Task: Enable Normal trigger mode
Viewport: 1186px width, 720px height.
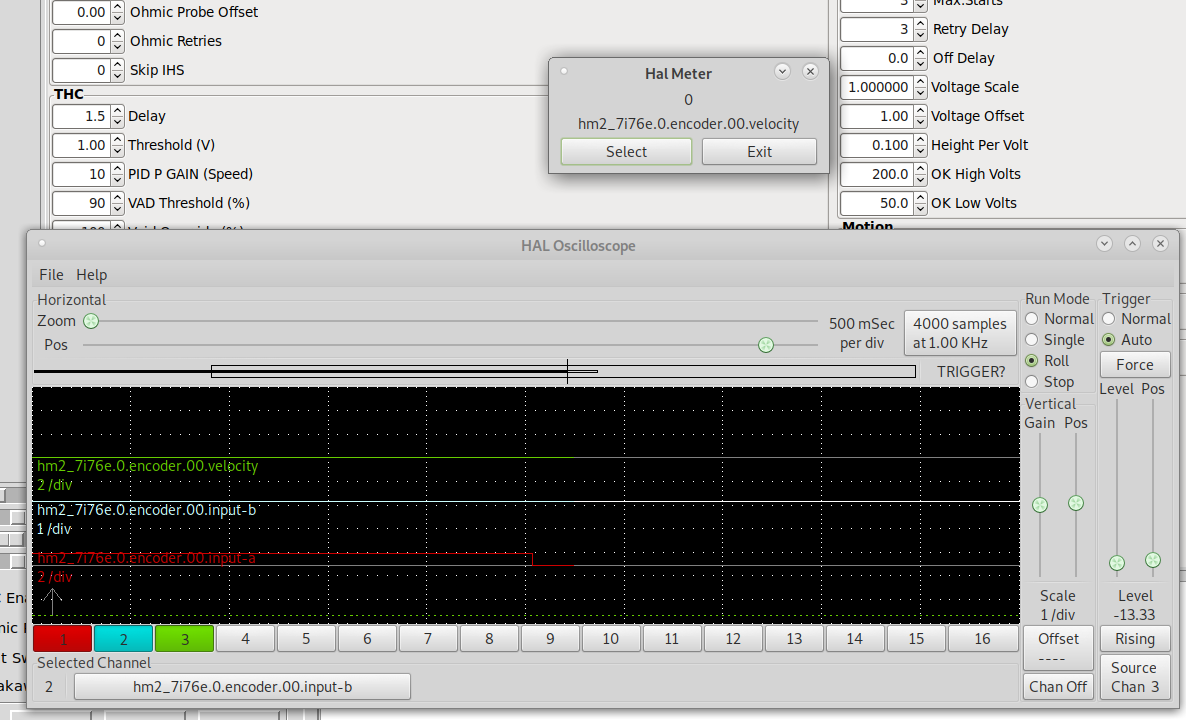Action: [x=1109, y=319]
